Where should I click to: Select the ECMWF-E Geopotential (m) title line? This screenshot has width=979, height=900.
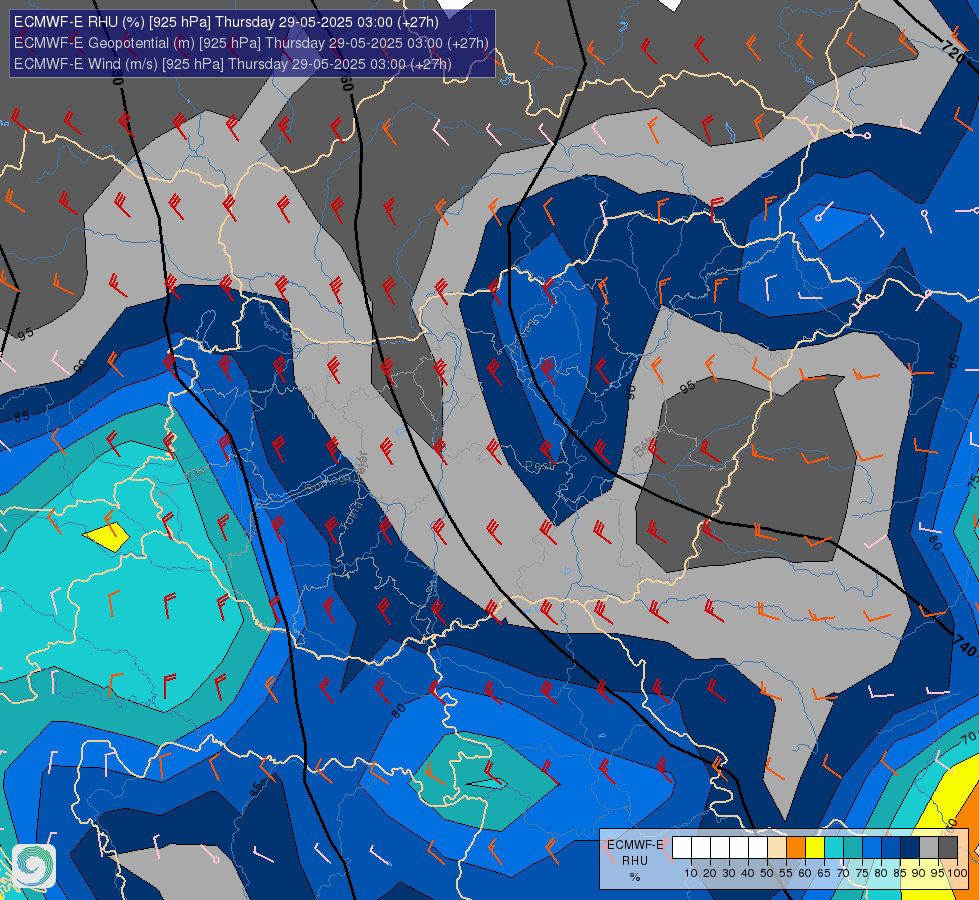(250, 43)
